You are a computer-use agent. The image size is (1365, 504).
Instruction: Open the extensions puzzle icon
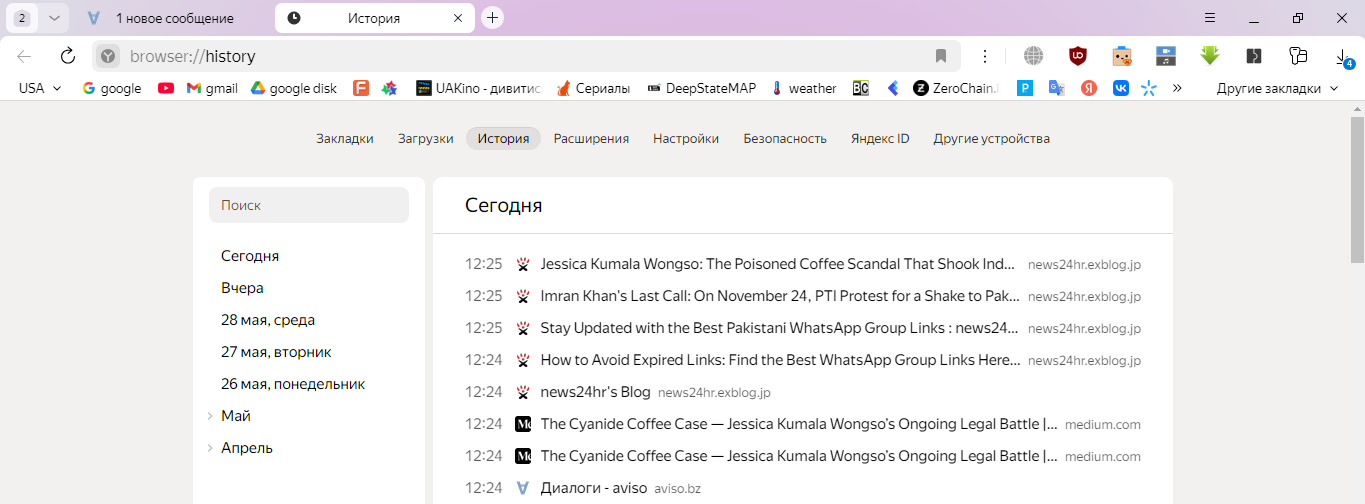1298,56
